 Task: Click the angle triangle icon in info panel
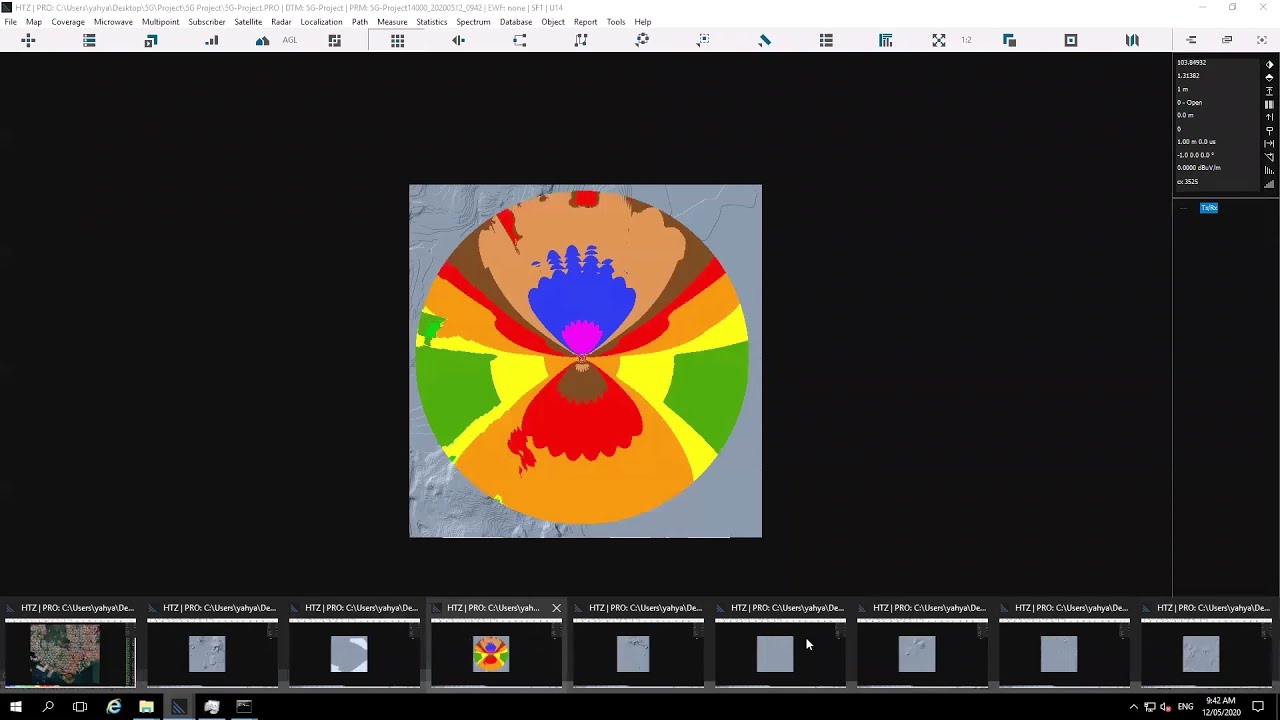click(1269, 157)
